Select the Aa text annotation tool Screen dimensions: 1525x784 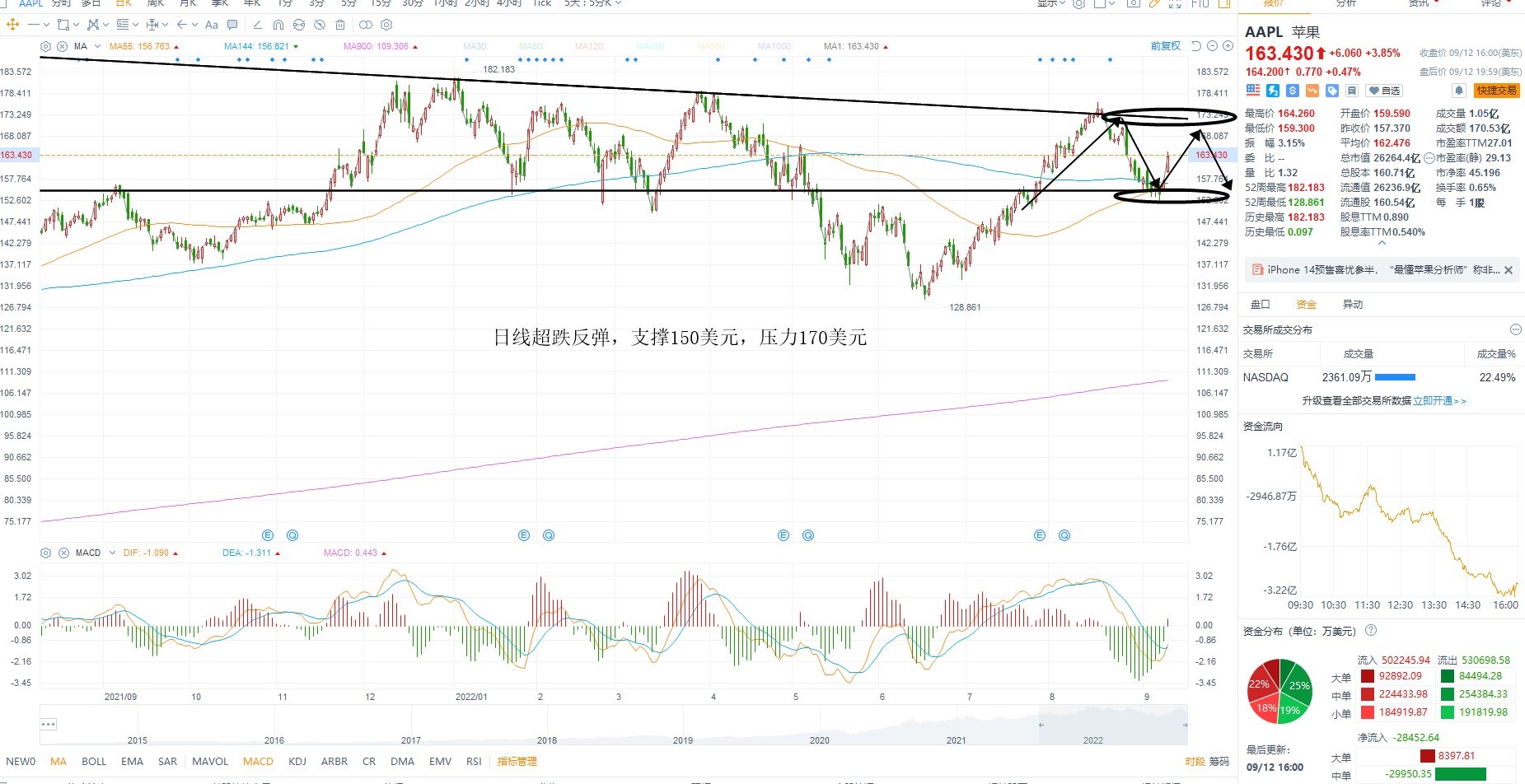[212, 25]
